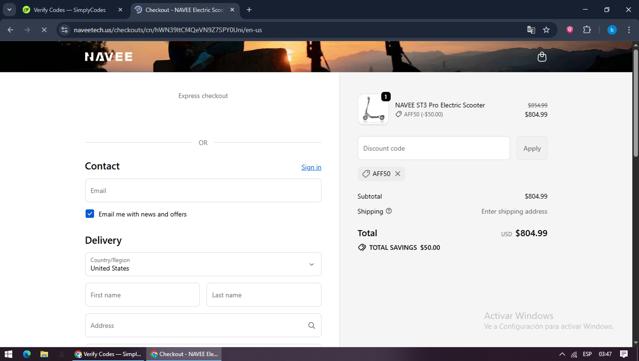Apply the discount code
This screenshot has width=639, height=361.
tap(532, 148)
